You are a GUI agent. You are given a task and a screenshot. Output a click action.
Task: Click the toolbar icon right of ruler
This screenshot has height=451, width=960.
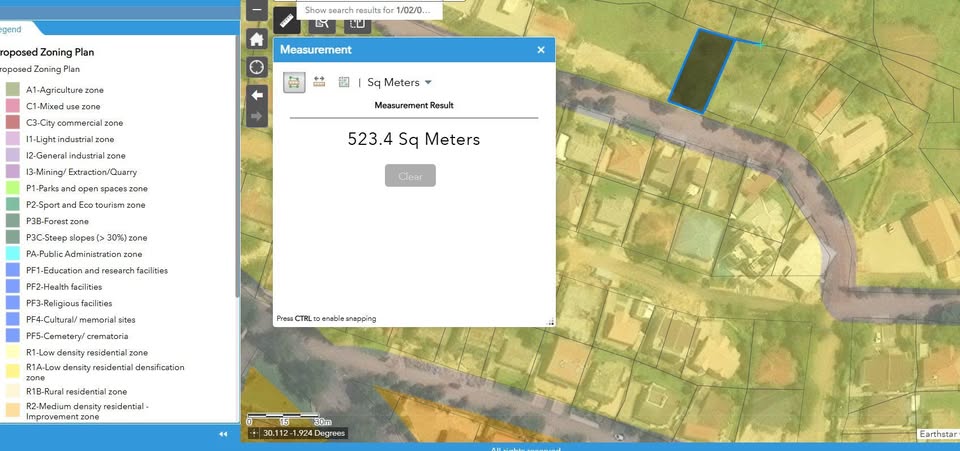point(321,20)
